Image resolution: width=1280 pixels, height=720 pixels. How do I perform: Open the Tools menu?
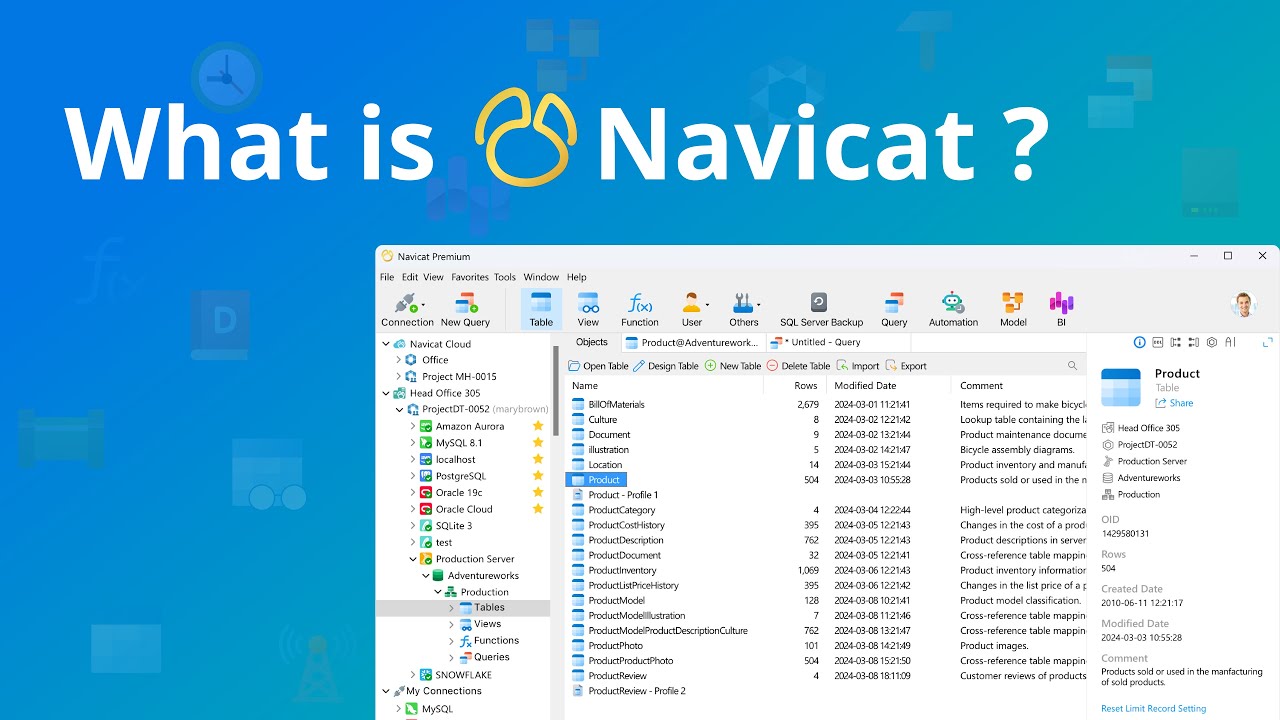tap(505, 277)
